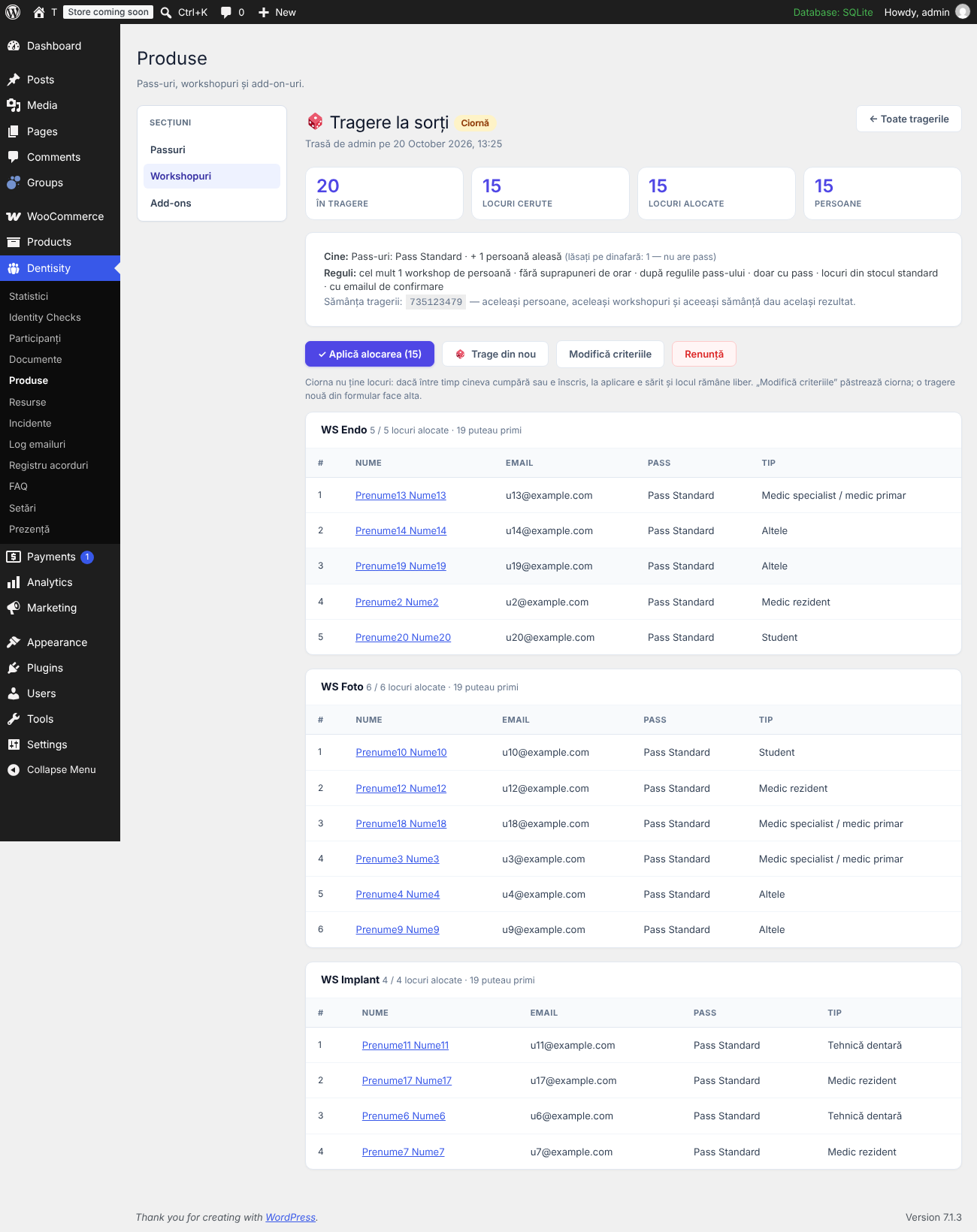
Task: Open the Pages icon in the sidebar
Action: pos(14,131)
